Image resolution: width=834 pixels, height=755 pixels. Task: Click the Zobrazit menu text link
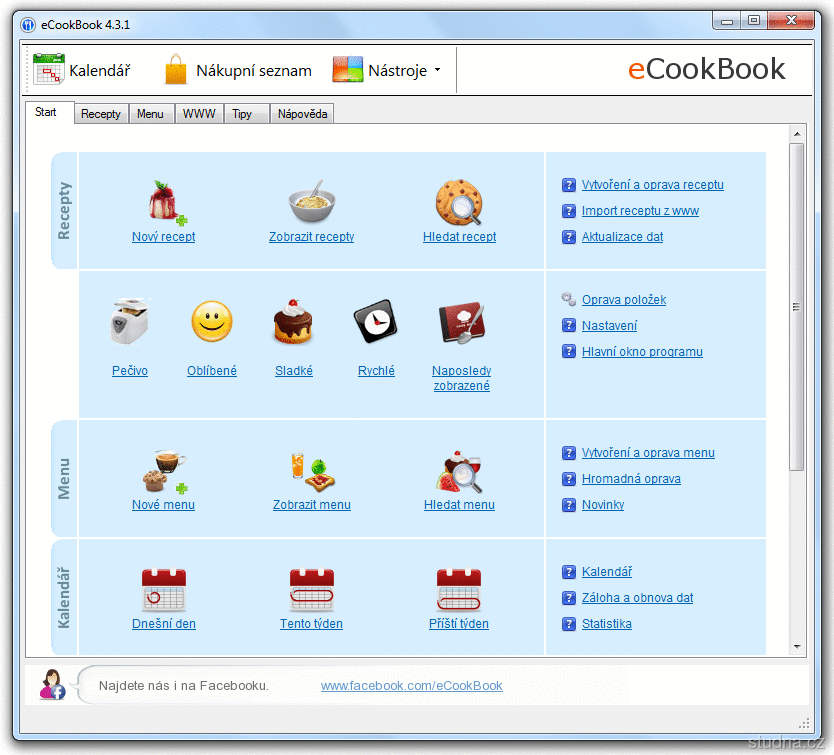click(x=312, y=505)
